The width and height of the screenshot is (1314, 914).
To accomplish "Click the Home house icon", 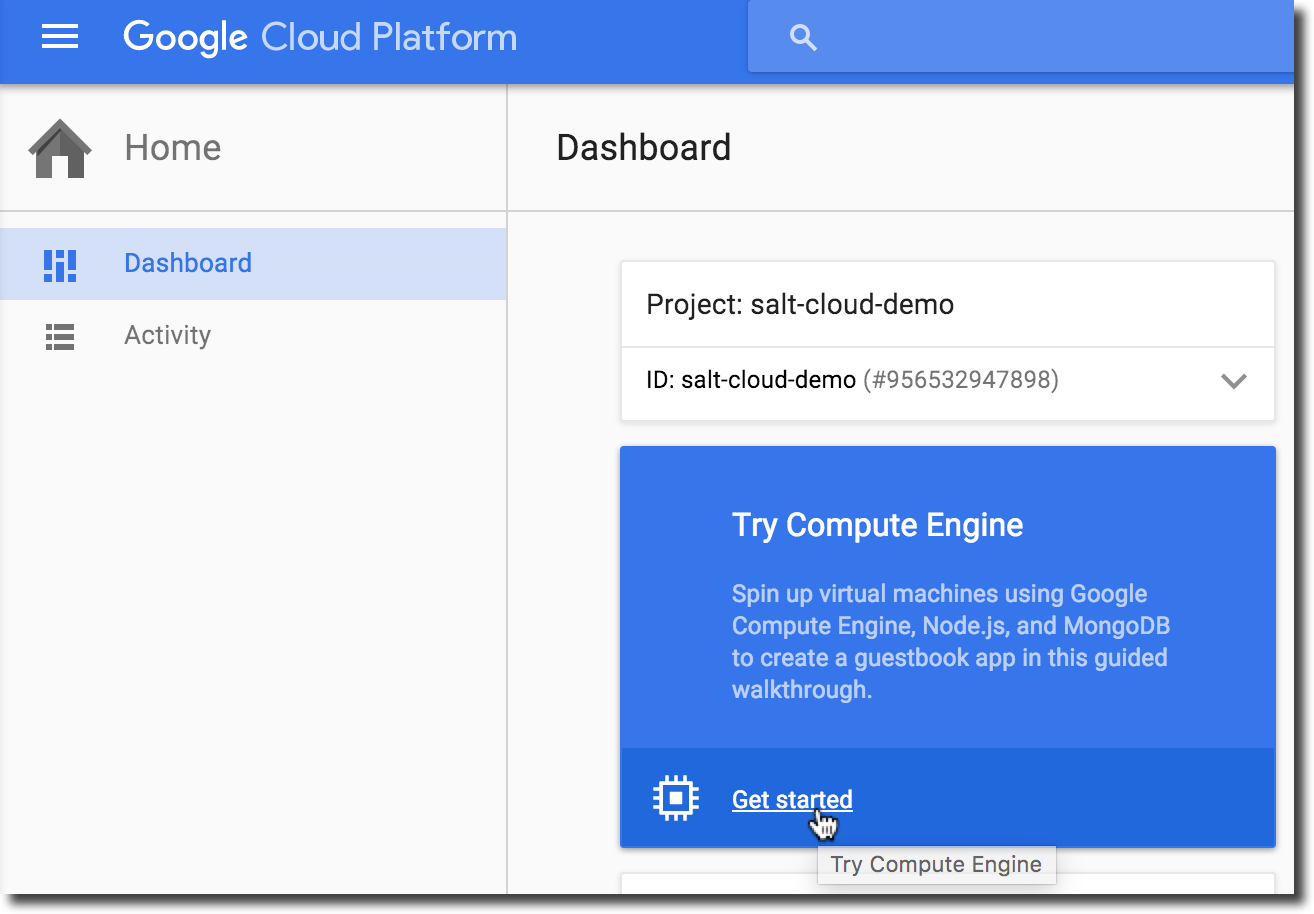I will [x=60, y=149].
